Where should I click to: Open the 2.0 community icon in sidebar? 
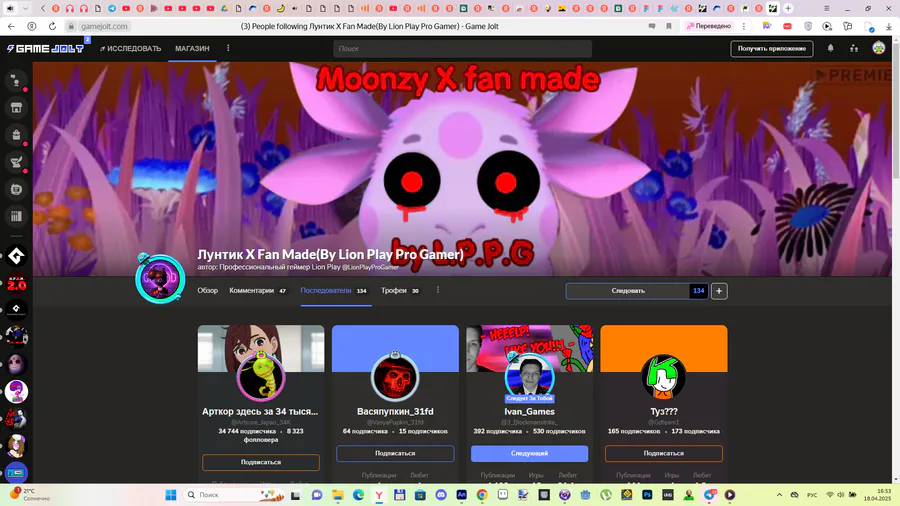coord(16,283)
